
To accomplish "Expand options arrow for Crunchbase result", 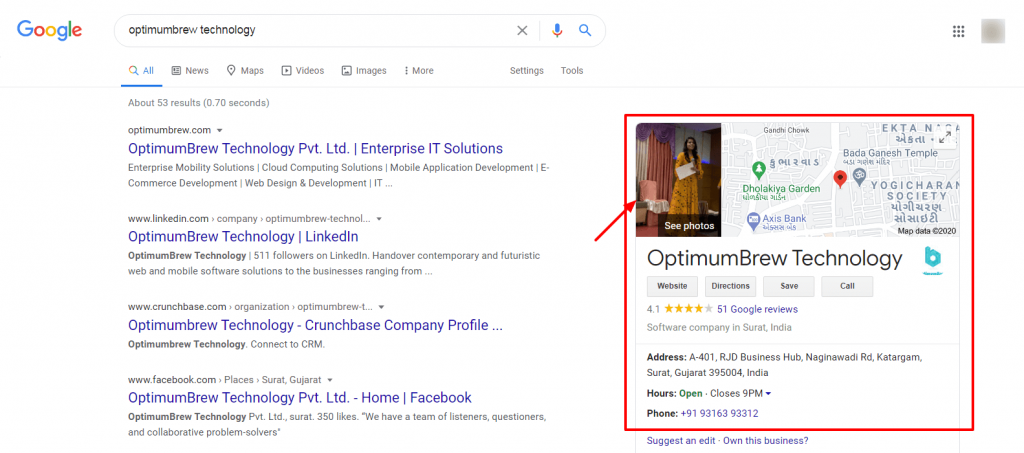I will point(381,307).
